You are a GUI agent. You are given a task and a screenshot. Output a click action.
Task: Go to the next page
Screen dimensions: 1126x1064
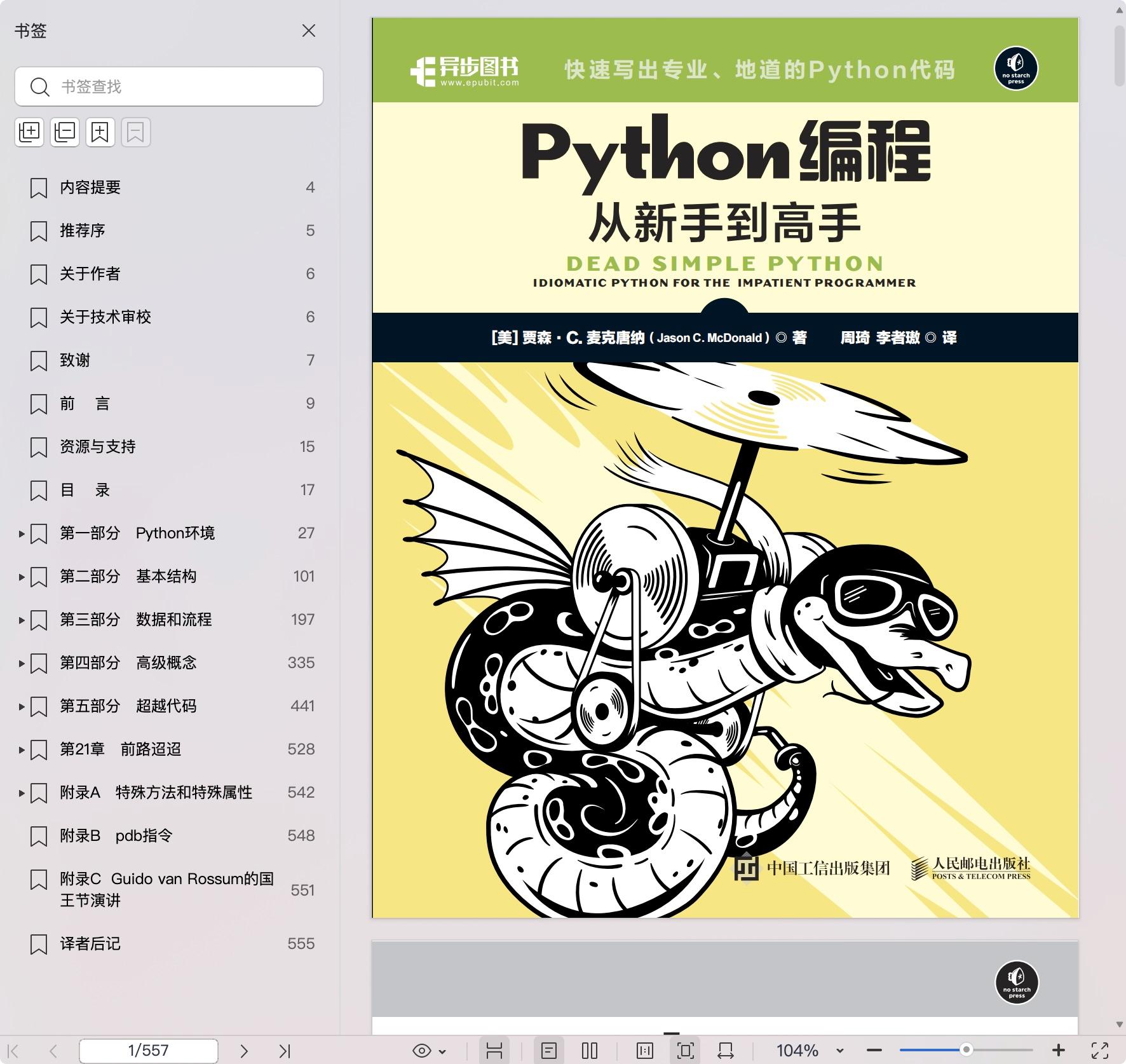tap(243, 1051)
